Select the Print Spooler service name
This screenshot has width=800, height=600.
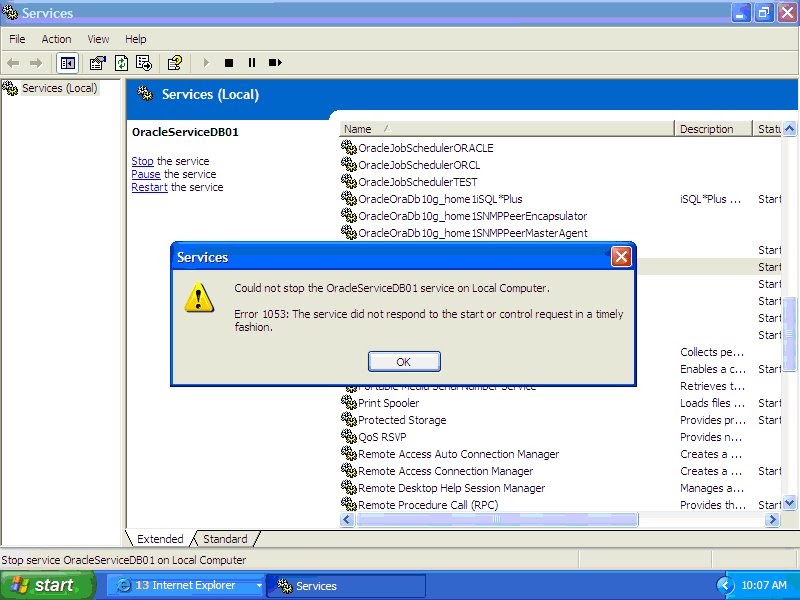388,403
